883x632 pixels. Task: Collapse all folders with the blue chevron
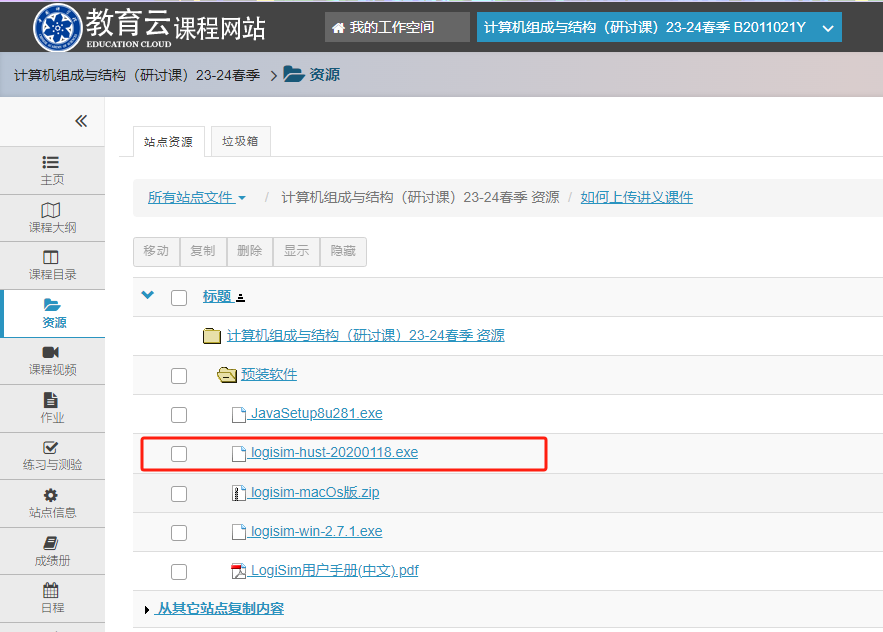tap(148, 295)
